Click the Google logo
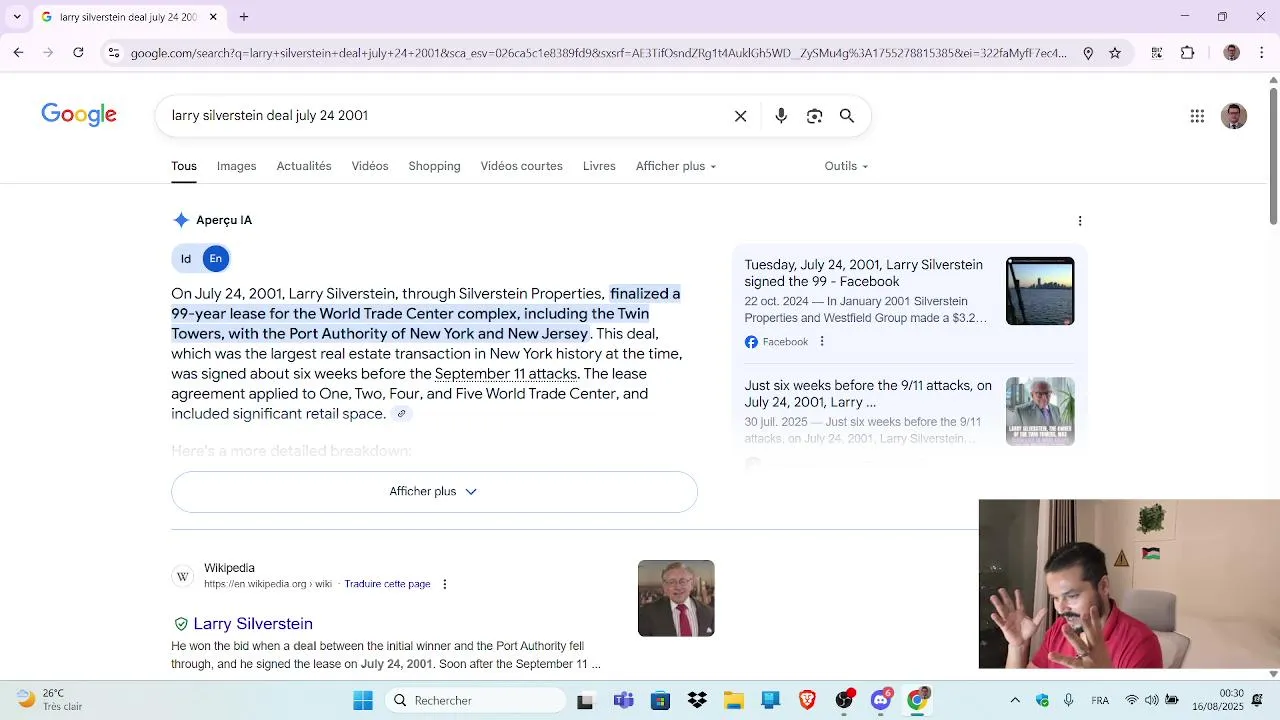 click(79, 115)
